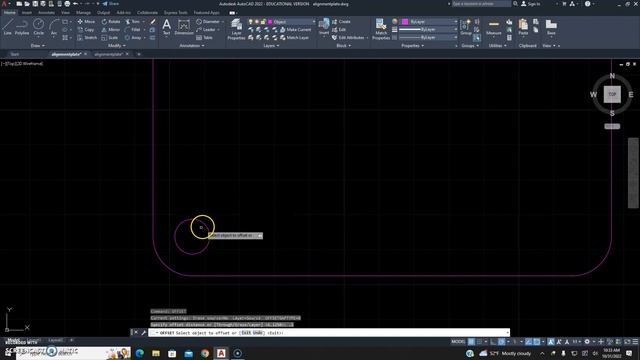Select the Polyline tool
640x360 pixels.
tap(22, 27)
